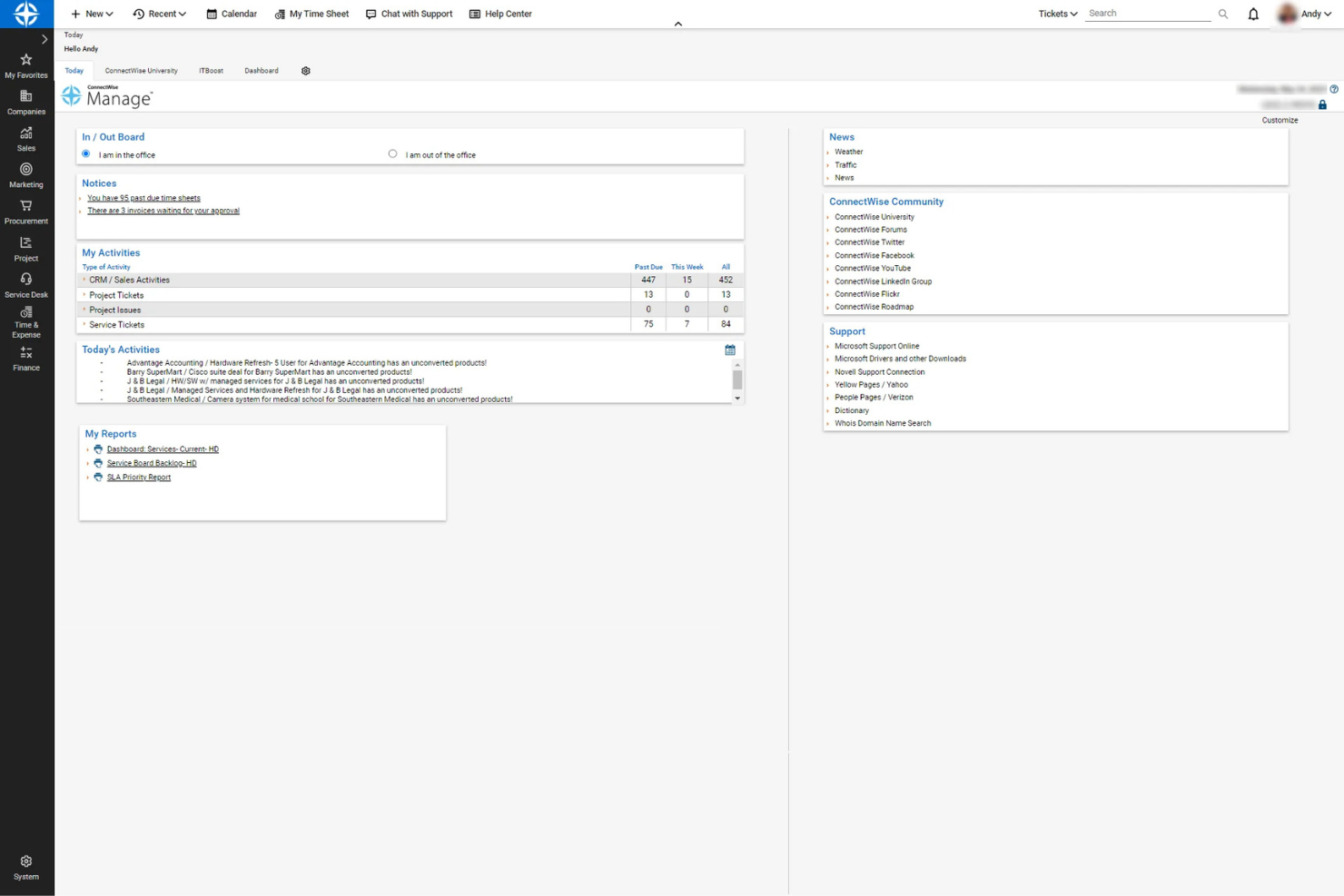Open the Sales section in the sidebar
Screen dimensions: 1344x896
(x=26, y=138)
